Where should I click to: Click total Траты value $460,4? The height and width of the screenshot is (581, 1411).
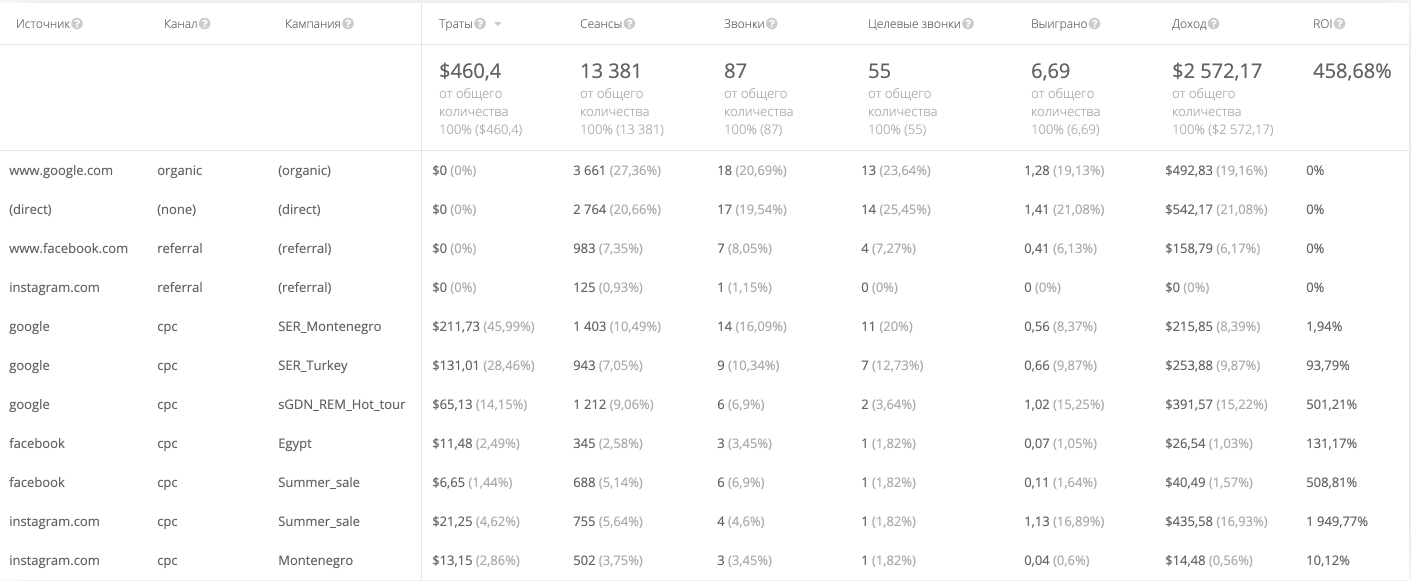[x=470, y=71]
